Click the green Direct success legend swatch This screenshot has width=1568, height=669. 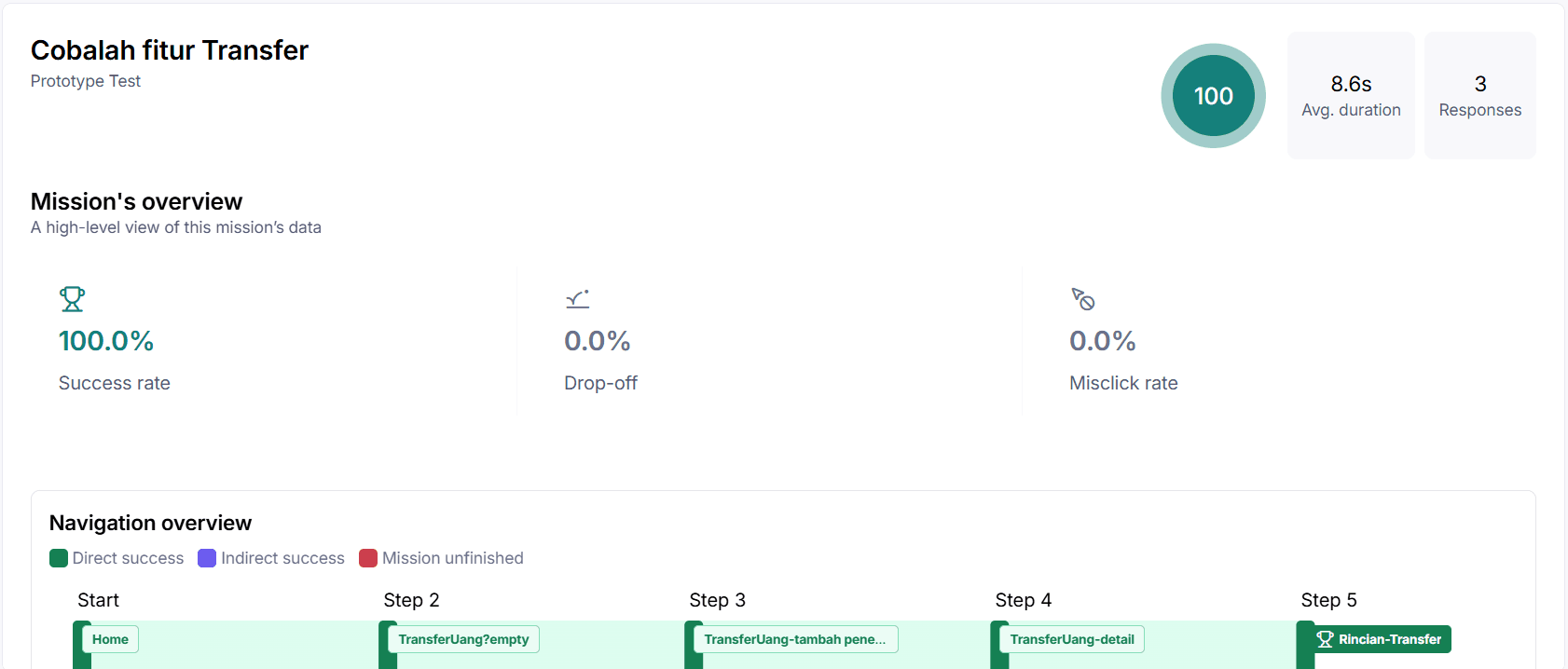(59, 558)
